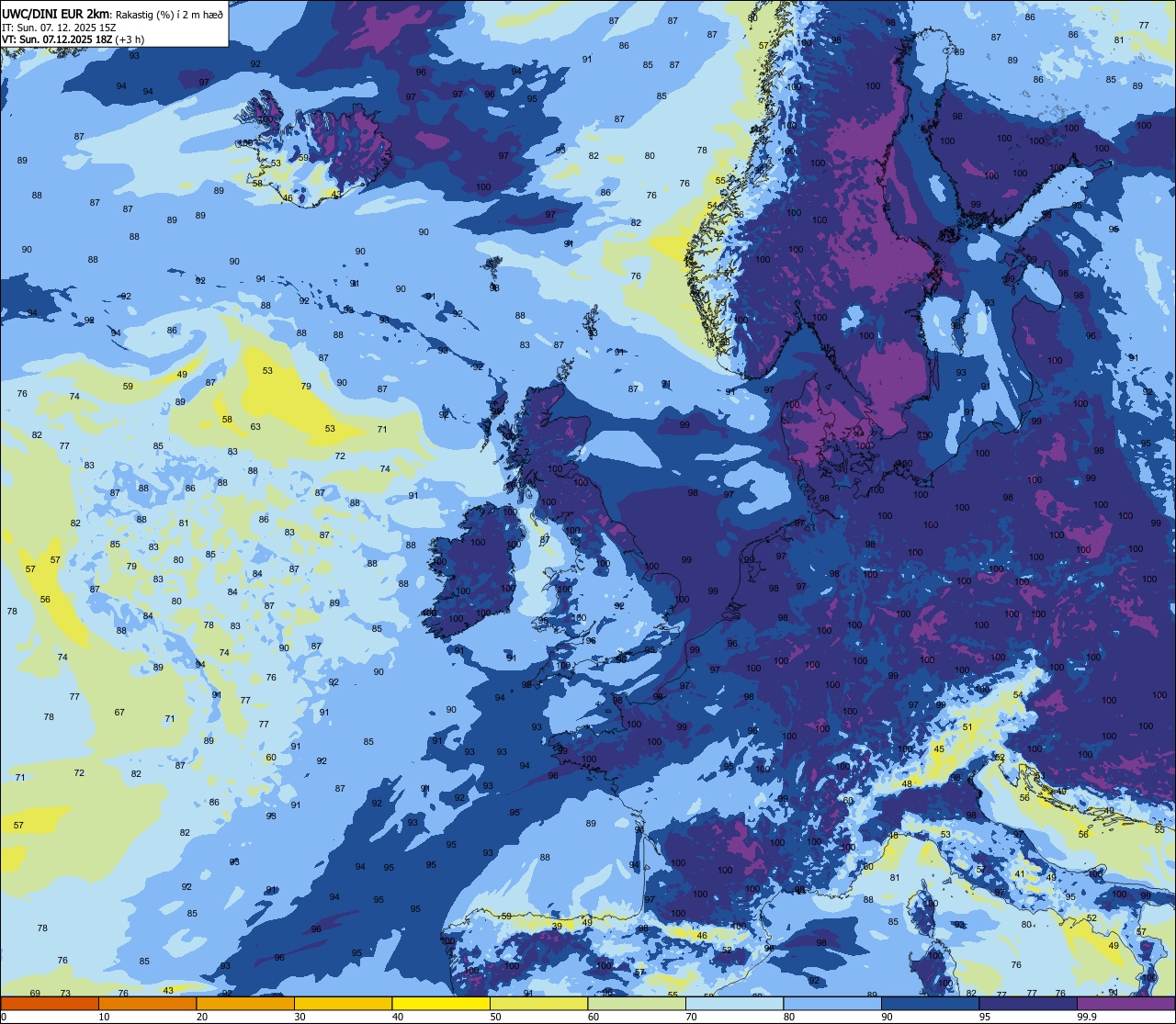Viewport: 1176px width, 1024px height.
Task: Click the humidity value '63' on the map
Action: (x=255, y=427)
